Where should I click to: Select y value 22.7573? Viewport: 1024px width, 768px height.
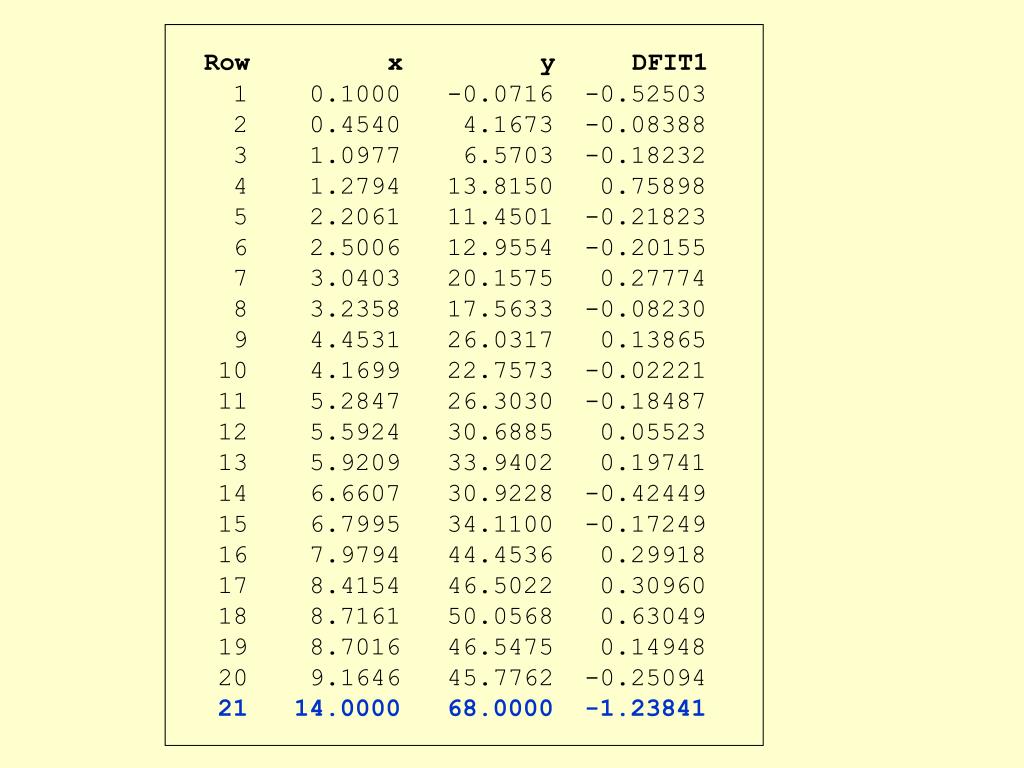(500, 370)
